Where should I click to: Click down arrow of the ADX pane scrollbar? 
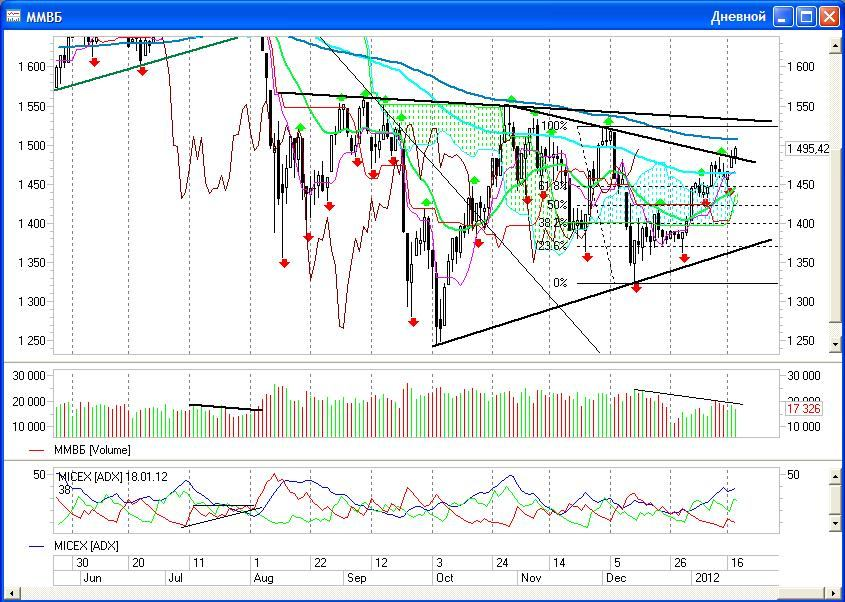(836, 523)
